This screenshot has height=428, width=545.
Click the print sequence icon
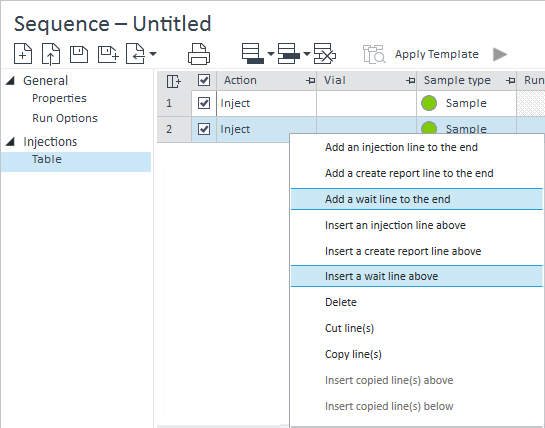pos(199,54)
